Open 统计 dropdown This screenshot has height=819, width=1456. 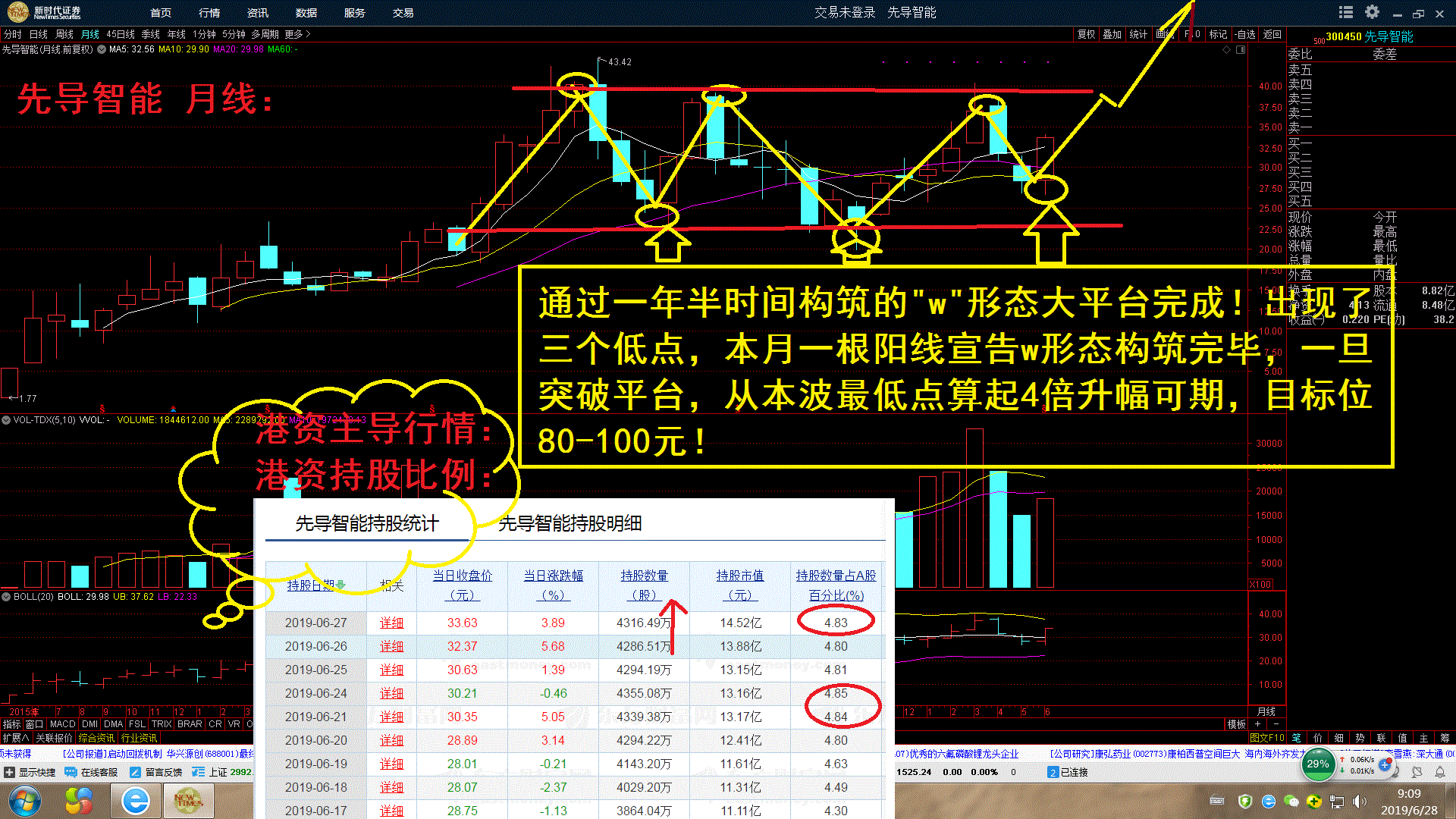[1137, 34]
